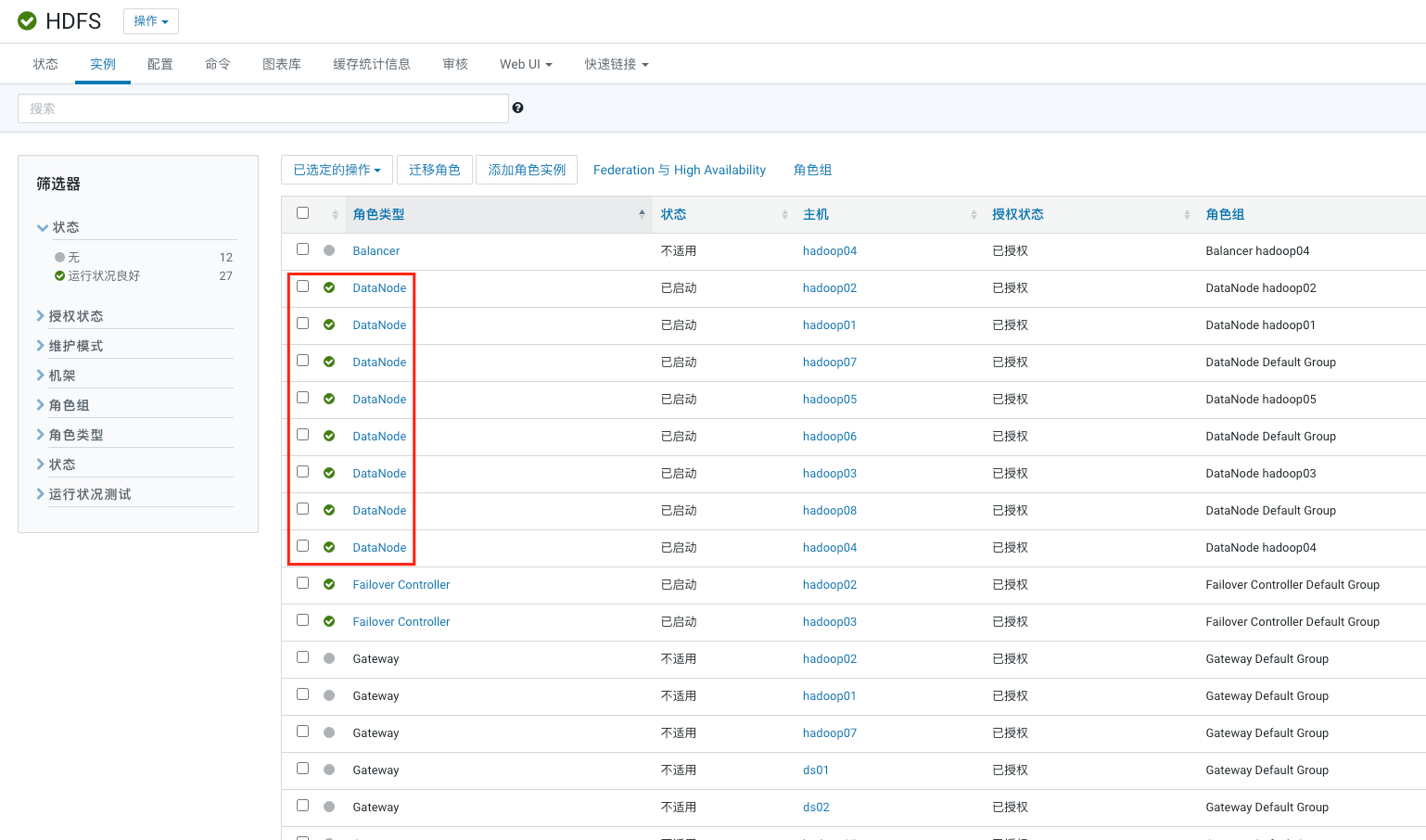Click green status icon for DataNode on hadoop06
The image size is (1426, 840).
pos(329,436)
